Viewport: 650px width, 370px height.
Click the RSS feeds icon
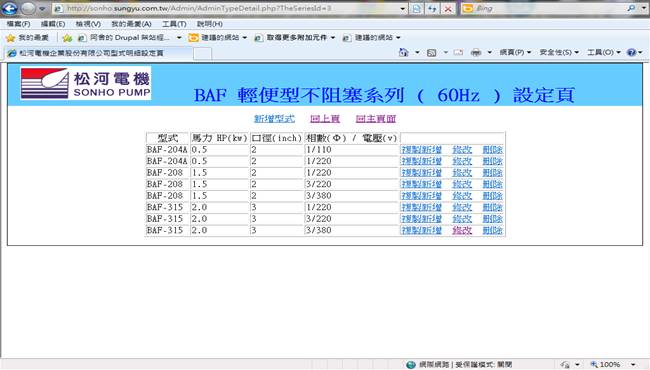(432, 53)
